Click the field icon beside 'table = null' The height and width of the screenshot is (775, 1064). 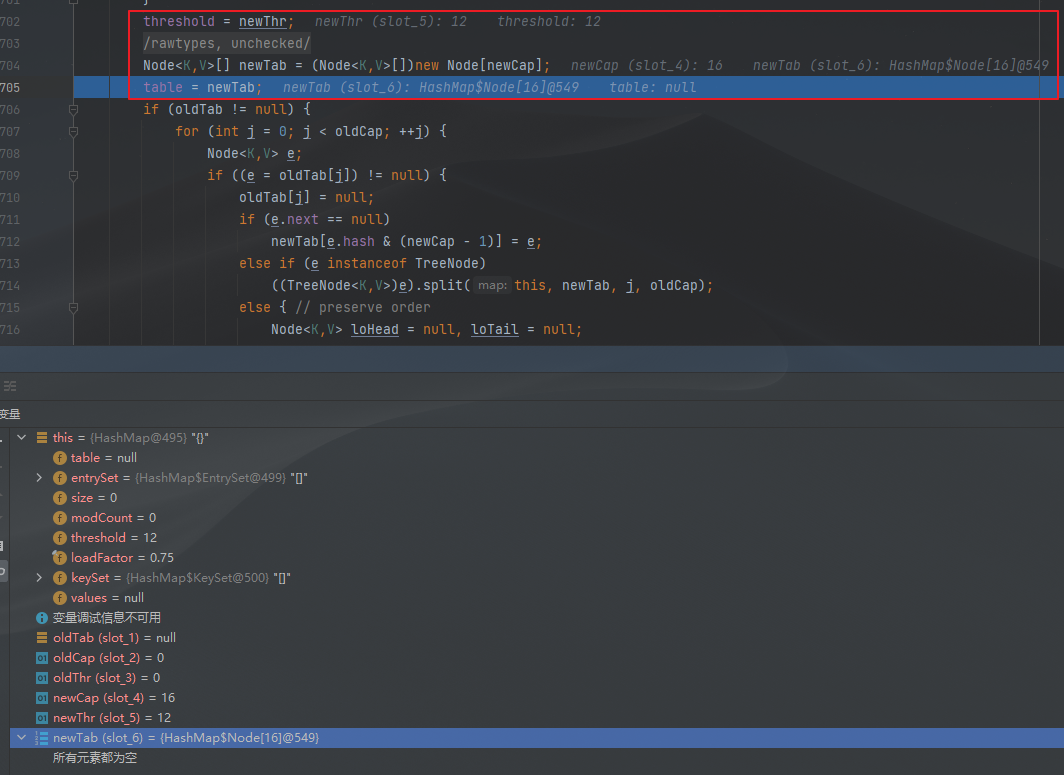tap(60, 458)
